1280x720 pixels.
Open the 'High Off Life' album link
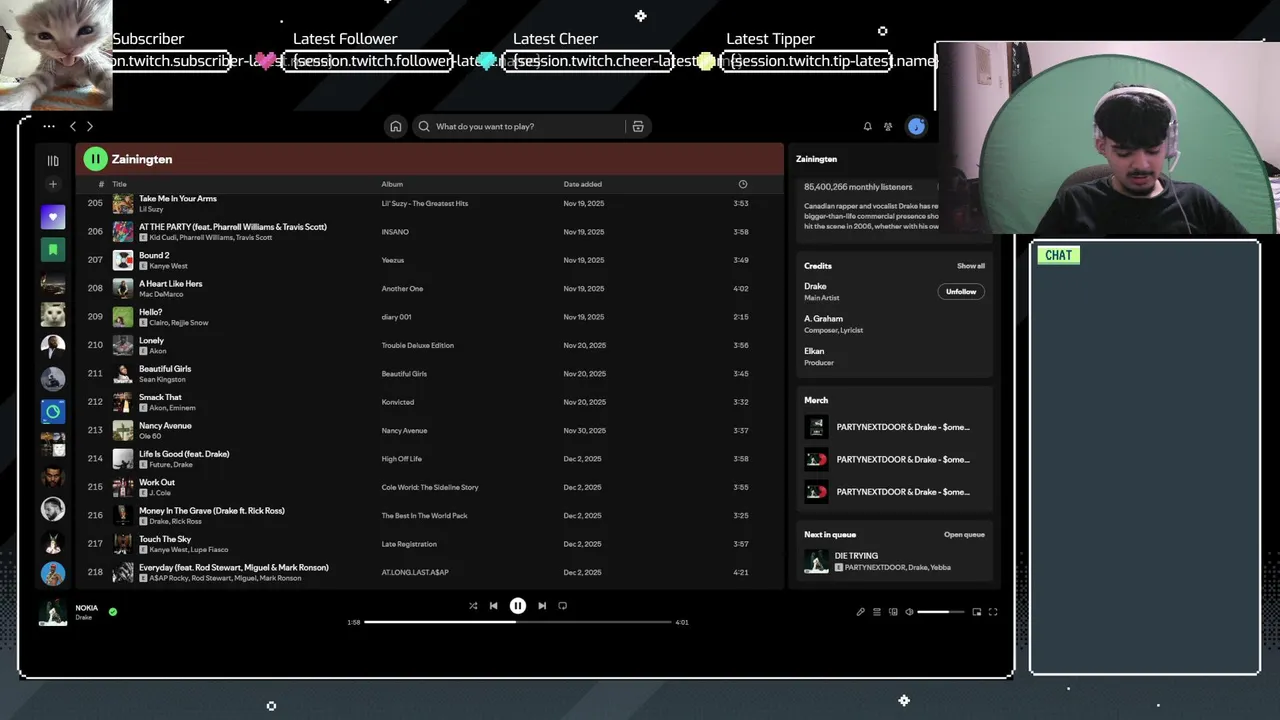[401, 459]
